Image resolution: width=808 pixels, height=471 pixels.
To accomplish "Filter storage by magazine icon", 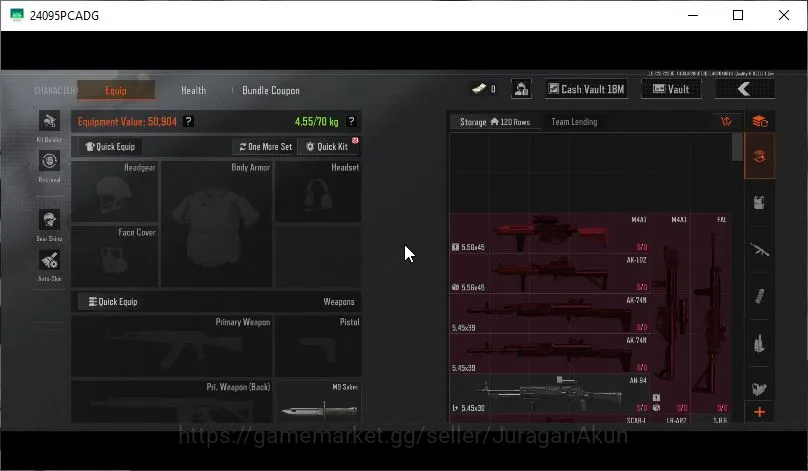I will (x=760, y=296).
